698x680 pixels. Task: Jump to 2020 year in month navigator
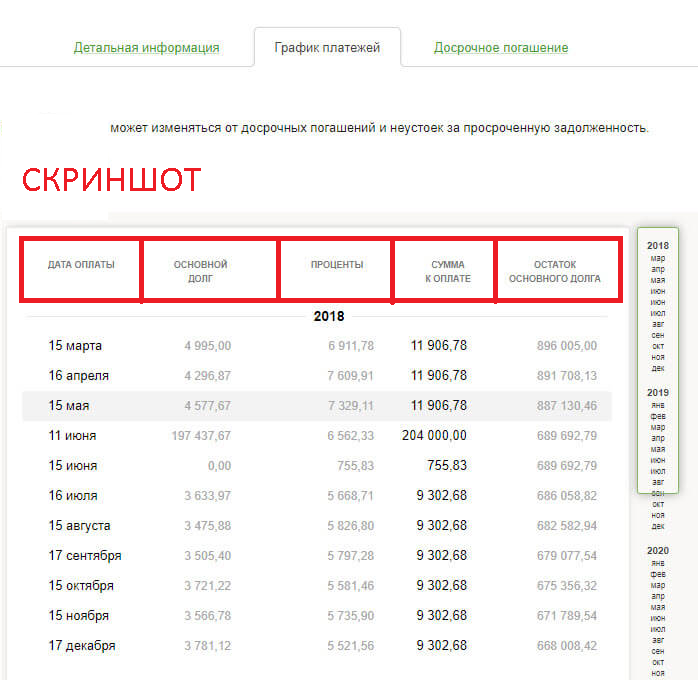(657, 550)
